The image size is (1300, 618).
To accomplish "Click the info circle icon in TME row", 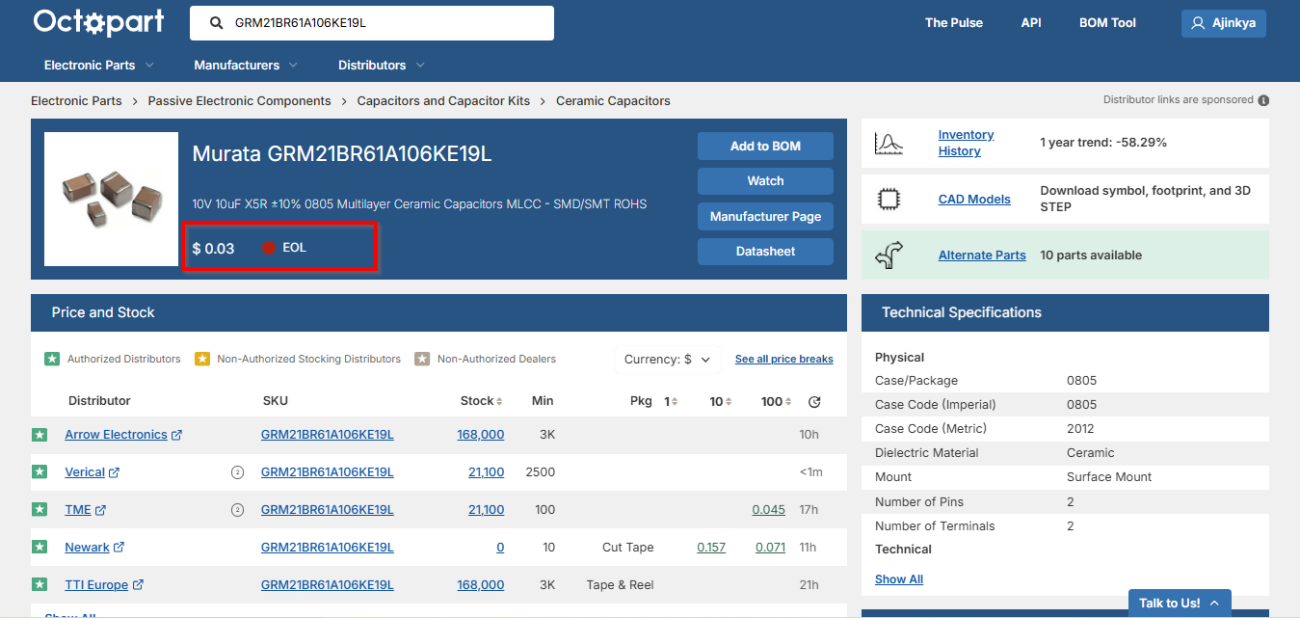I will point(237,510).
